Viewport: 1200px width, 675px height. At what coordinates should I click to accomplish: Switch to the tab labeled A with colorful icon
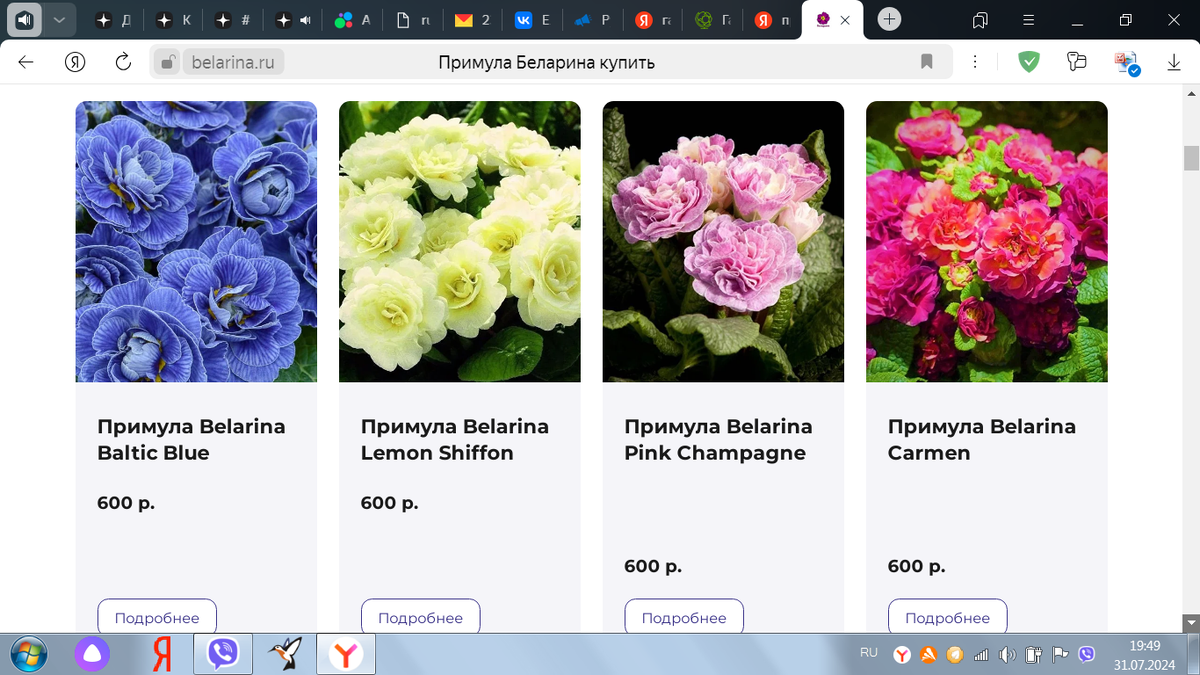(x=354, y=20)
